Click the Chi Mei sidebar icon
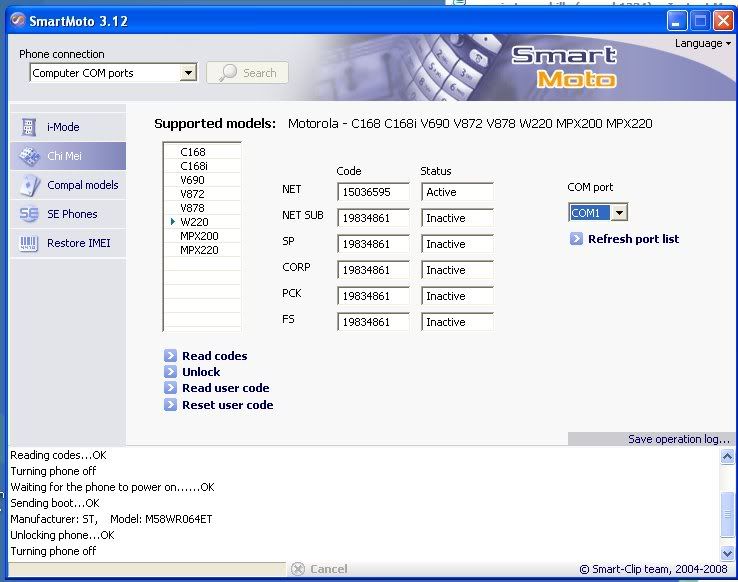 click(x=30, y=156)
